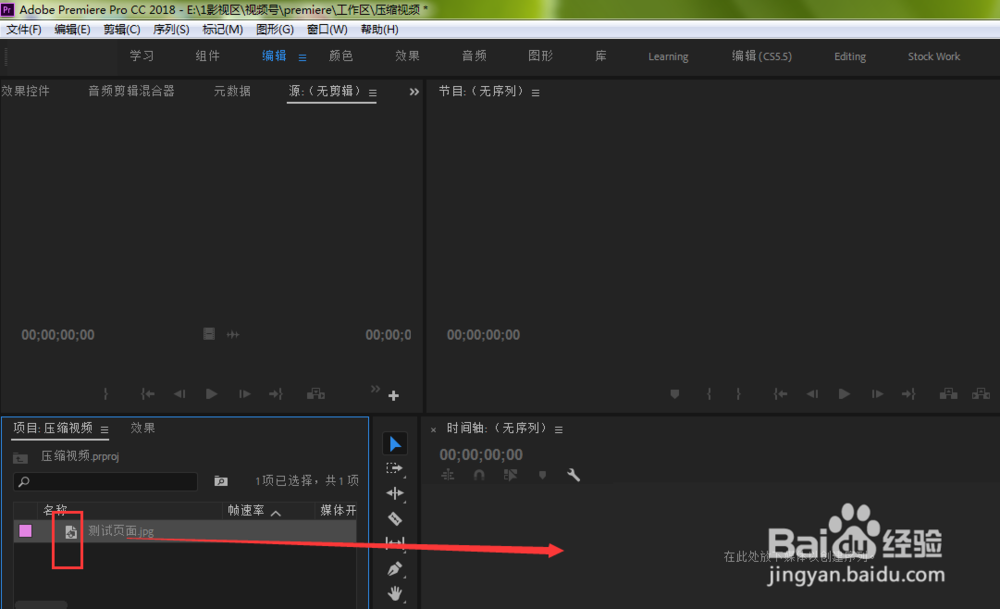The height and width of the screenshot is (609, 1000).
Task: Toggle Linked Selection in timeline
Action: (x=510, y=475)
